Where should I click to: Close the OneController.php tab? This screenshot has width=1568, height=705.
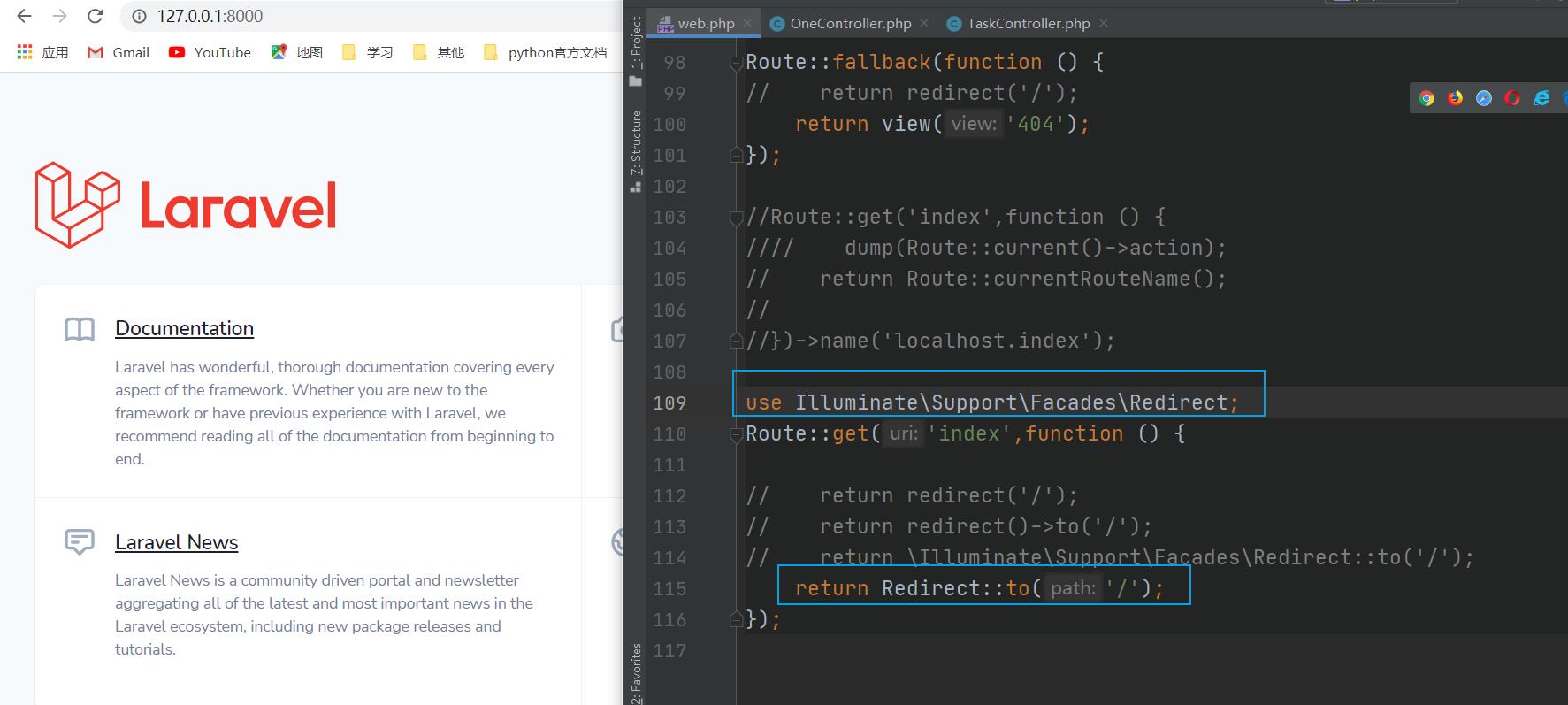pyautogui.click(x=924, y=23)
